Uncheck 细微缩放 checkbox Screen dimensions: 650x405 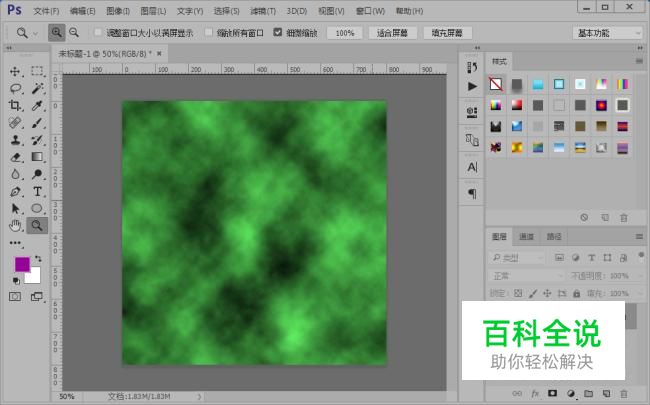pyautogui.click(x=278, y=32)
